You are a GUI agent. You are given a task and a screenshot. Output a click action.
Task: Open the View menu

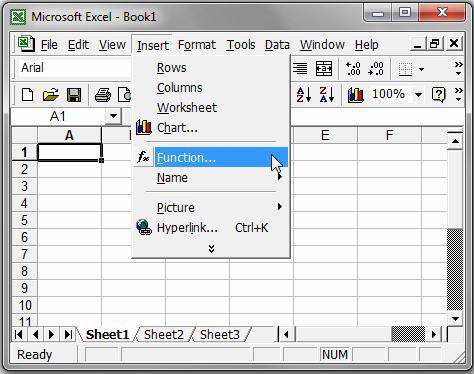coord(112,45)
